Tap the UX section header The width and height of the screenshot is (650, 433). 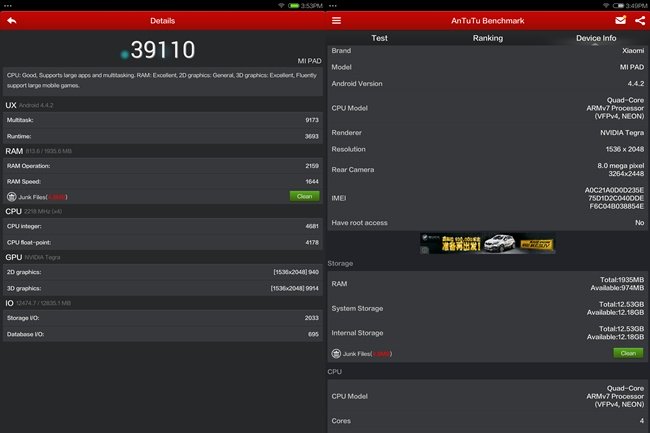coord(29,105)
